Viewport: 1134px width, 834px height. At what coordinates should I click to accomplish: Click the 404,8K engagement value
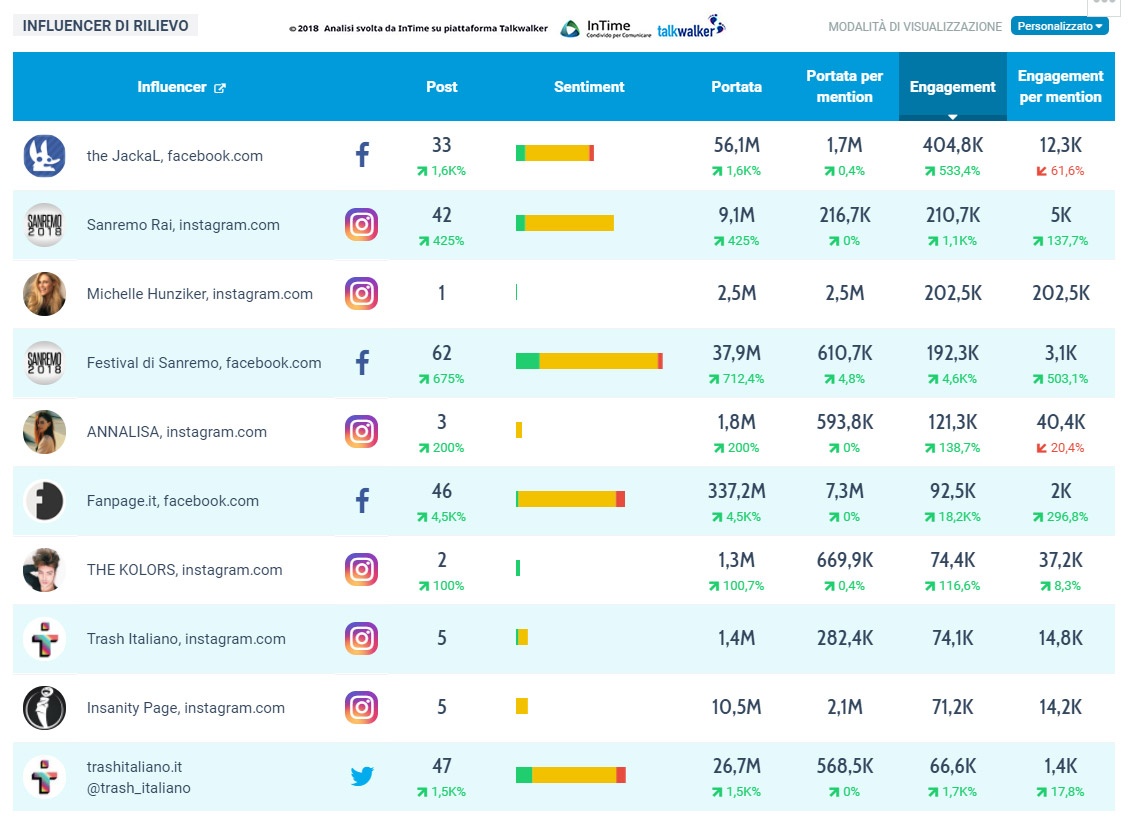pos(952,145)
